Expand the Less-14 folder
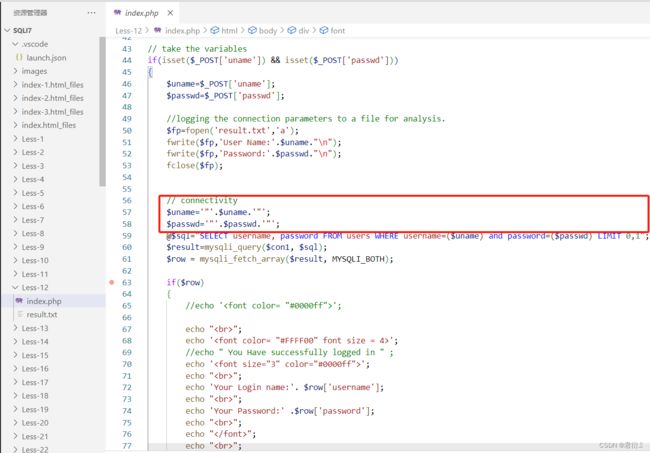This screenshot has height=453, width=650. pyautogui.click(x=15, y=342)
